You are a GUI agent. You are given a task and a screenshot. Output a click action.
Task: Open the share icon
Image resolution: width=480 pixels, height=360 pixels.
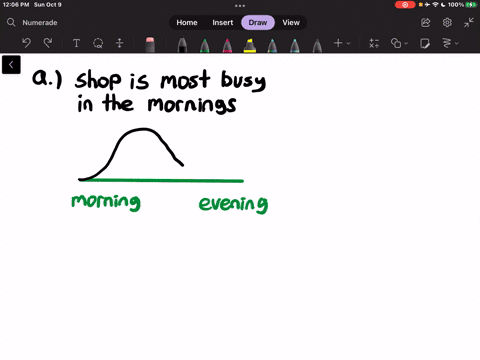(x=426, y=23)
